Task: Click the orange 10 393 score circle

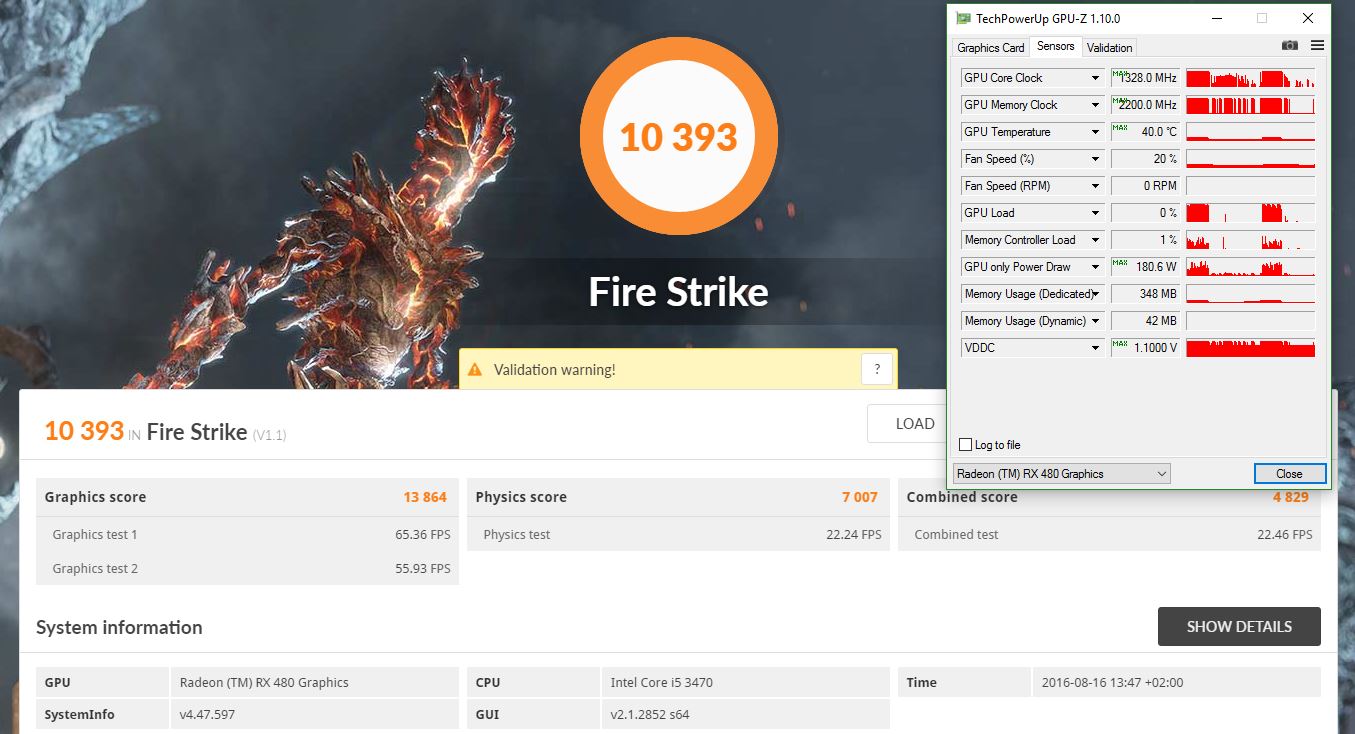Action: coord(679,137)
